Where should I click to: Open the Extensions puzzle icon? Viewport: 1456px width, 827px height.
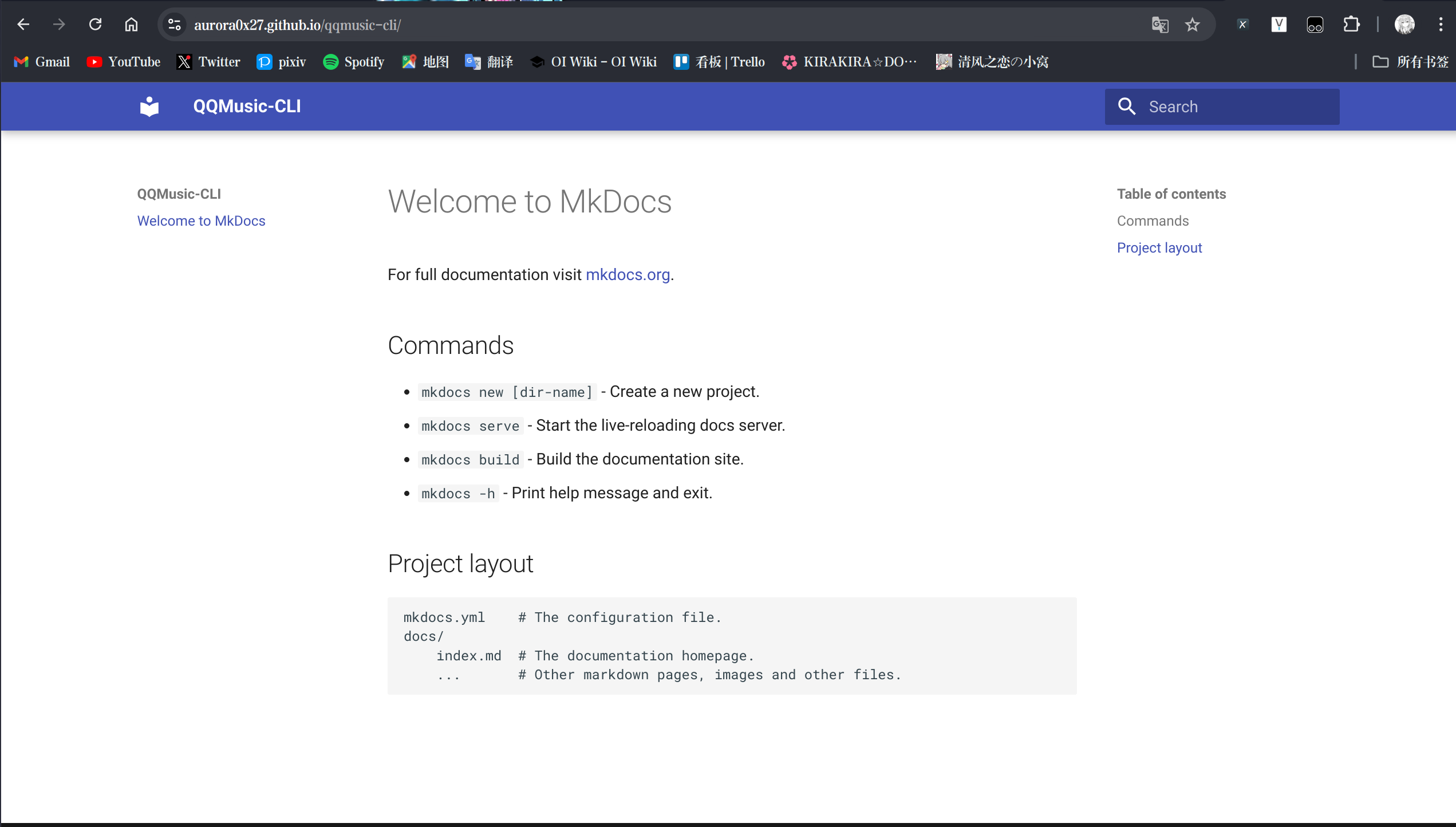coord(1351,25)
